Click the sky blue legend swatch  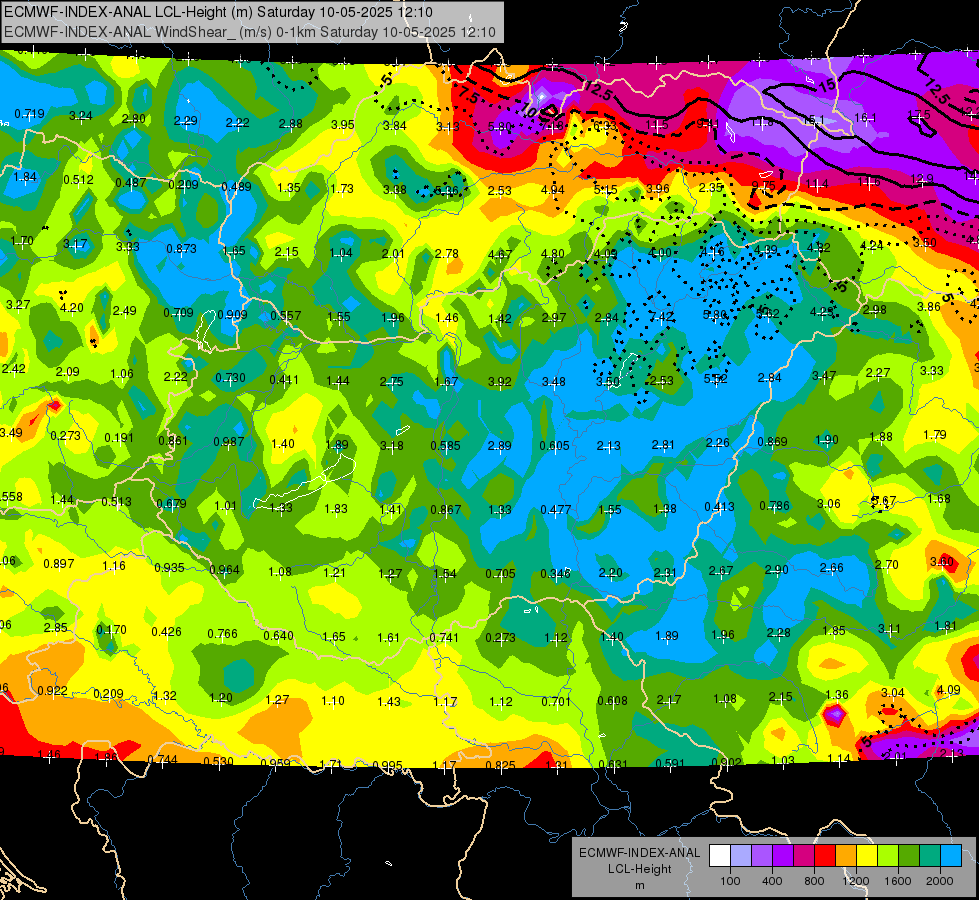[x=951, y=856]
